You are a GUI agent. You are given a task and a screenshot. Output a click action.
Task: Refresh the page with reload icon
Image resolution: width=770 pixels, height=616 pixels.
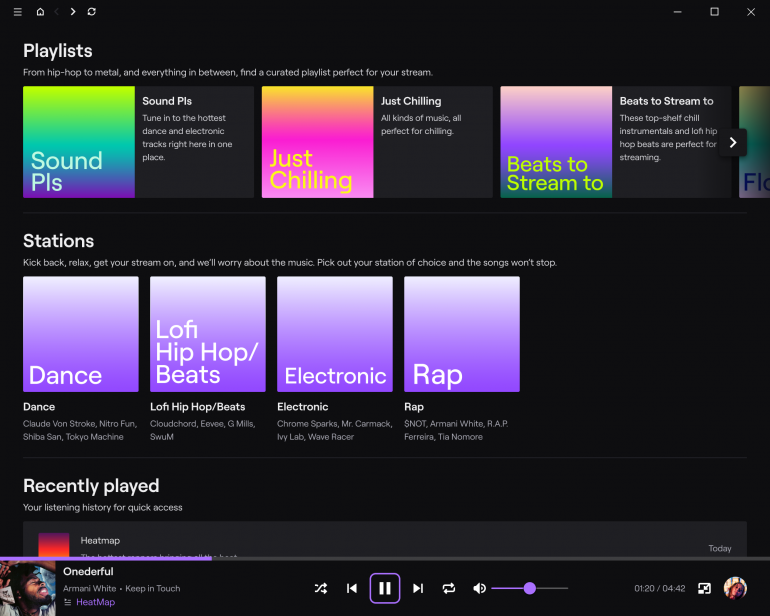point(92,12)
